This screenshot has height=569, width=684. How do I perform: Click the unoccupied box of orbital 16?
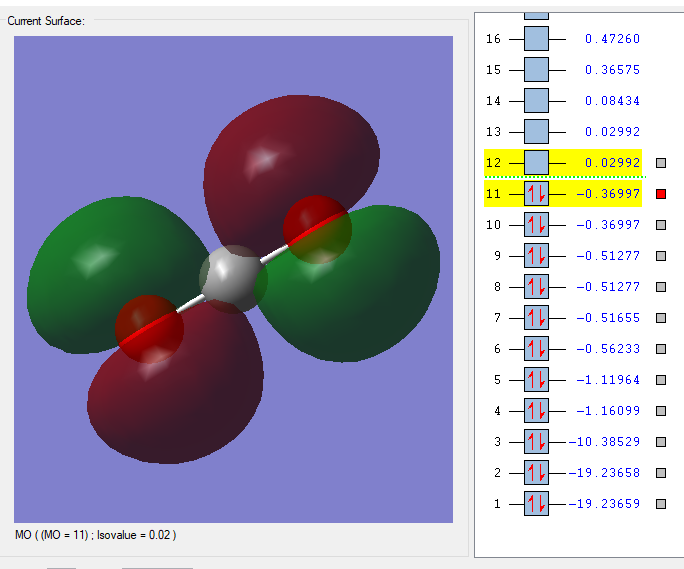click(536, 39)
